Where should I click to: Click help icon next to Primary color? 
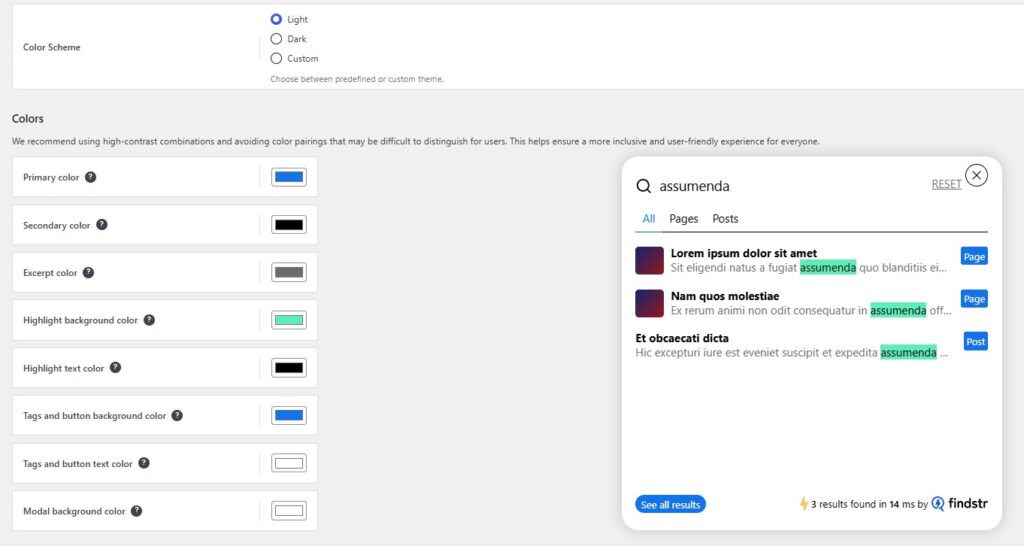coord(91,177)
